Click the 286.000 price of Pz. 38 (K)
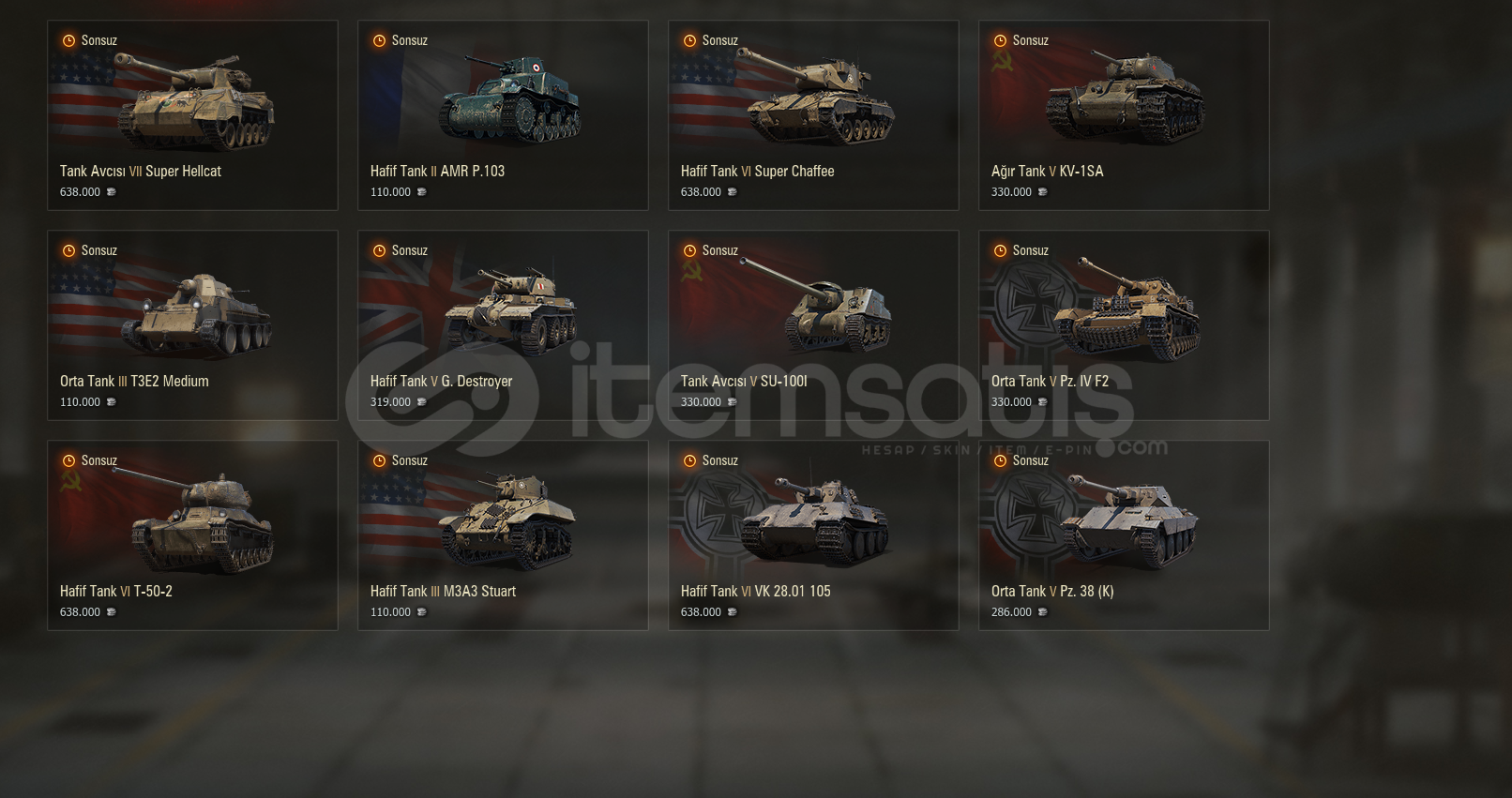This screenshot has width=1512, height=798. [x=1011, y=612]
